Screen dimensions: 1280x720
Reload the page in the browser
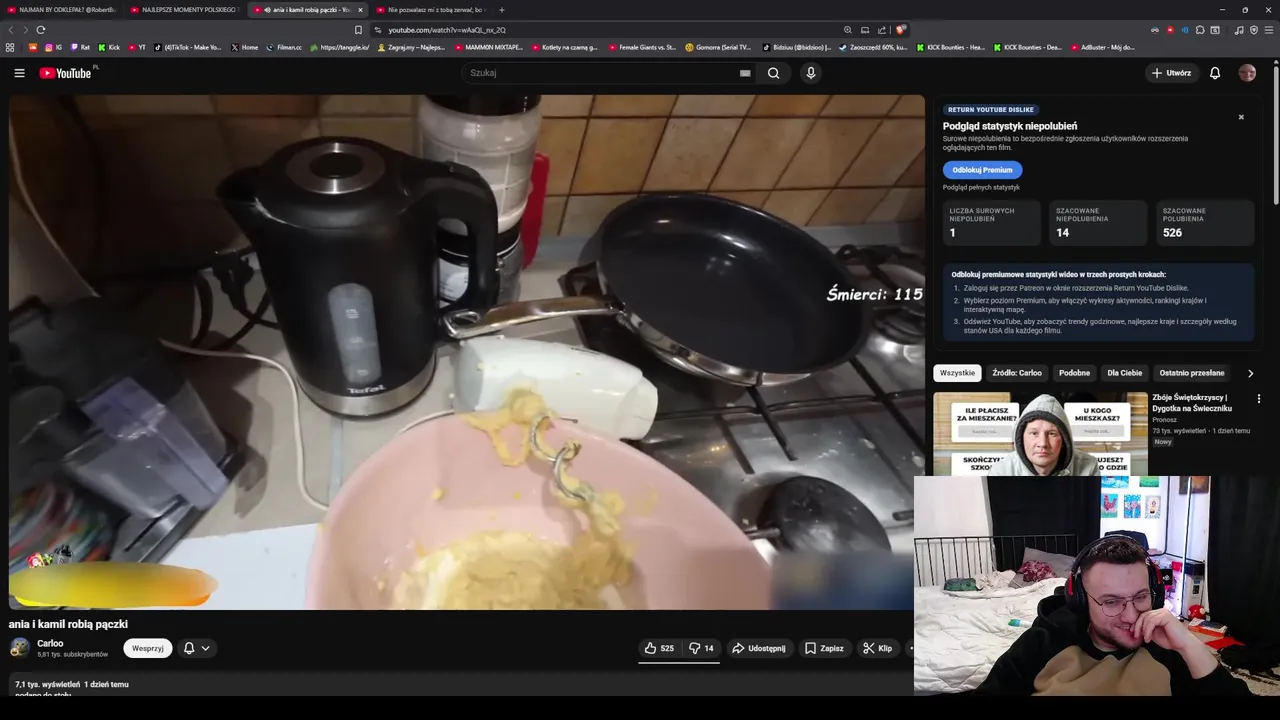point(41,30)
